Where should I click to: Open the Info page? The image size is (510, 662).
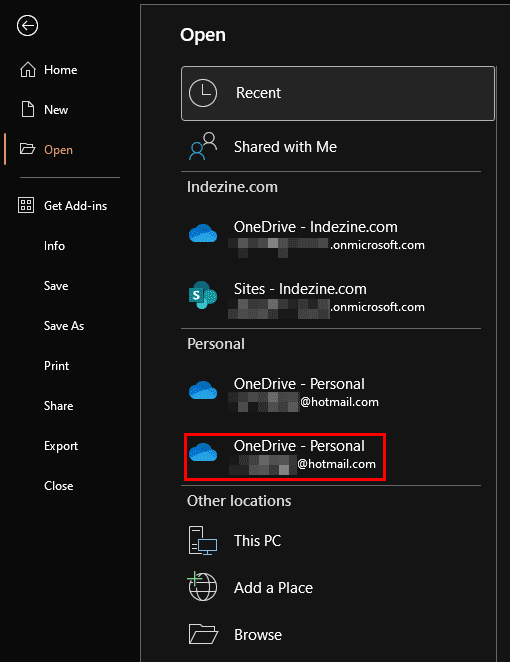coord(54,246)
